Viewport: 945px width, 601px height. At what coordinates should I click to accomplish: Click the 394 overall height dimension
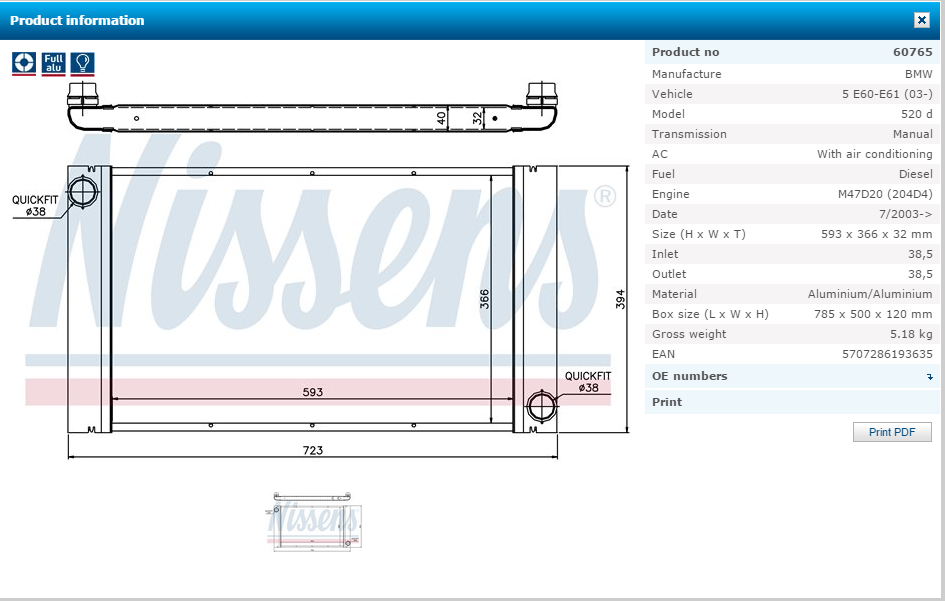[x=620, y=299]
